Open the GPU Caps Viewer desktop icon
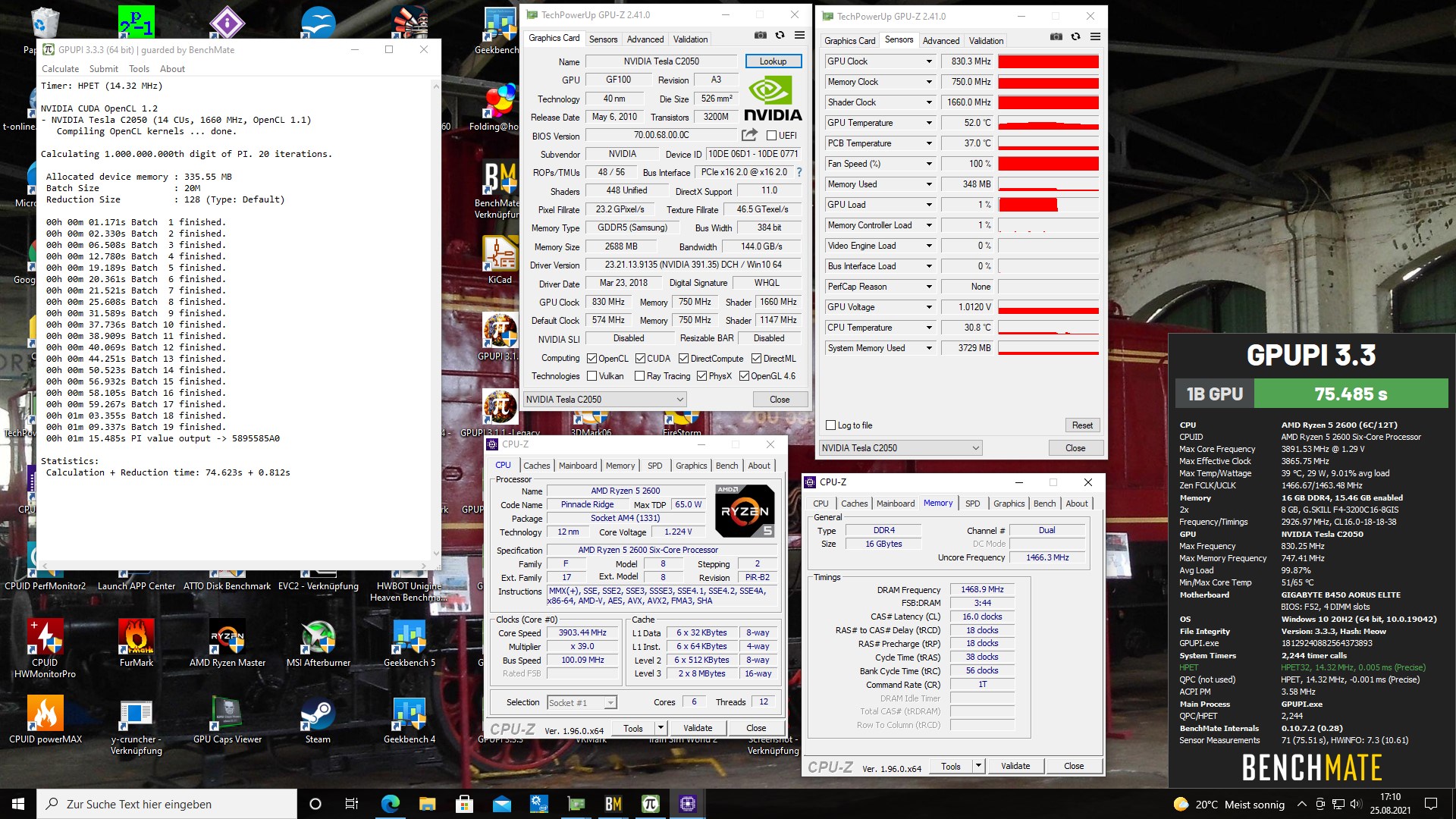The height and width of the screenshot is (819, 1456). pyautogui.click(x=227, y=720)
